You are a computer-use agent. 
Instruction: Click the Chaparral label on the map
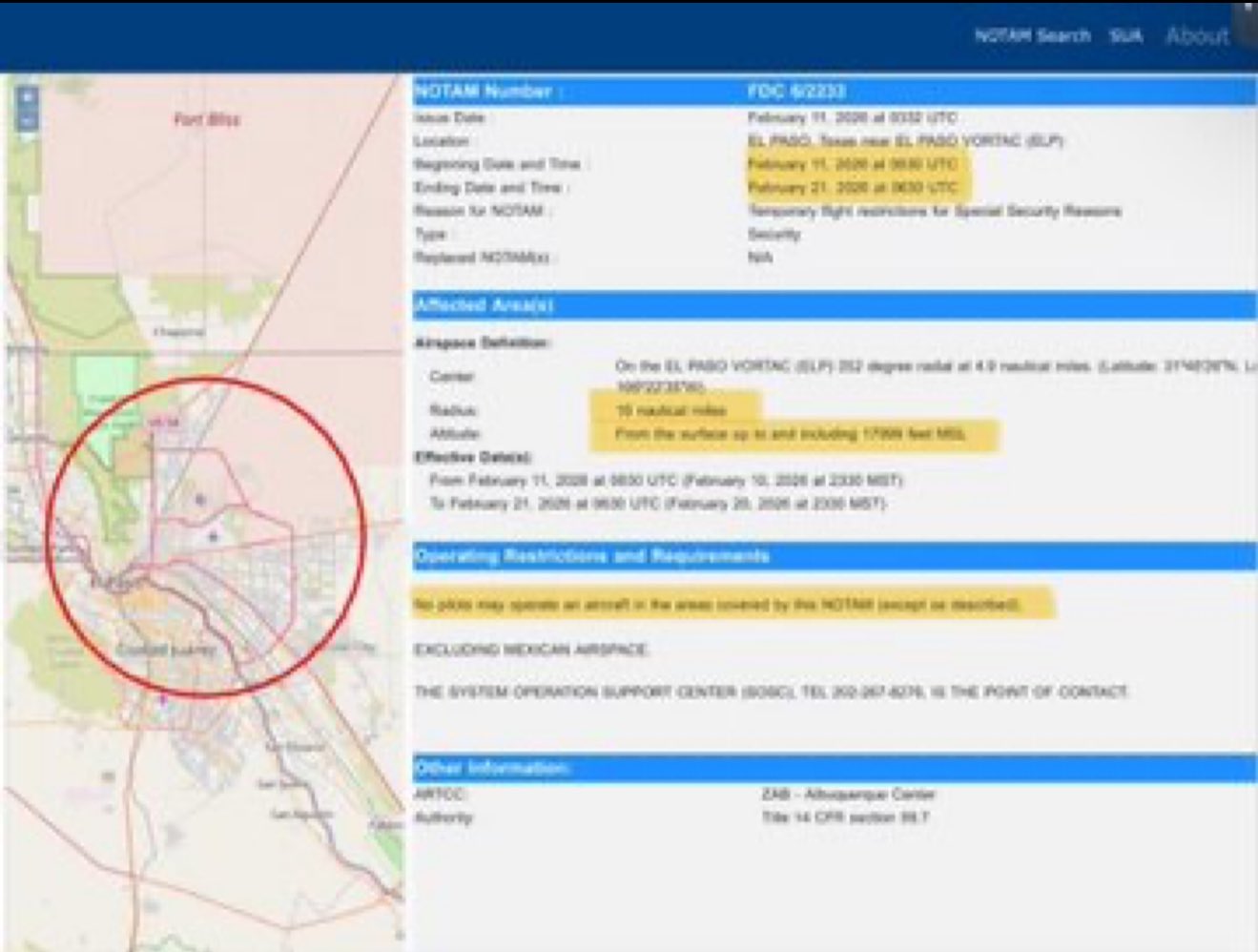[x=178, y=332]
